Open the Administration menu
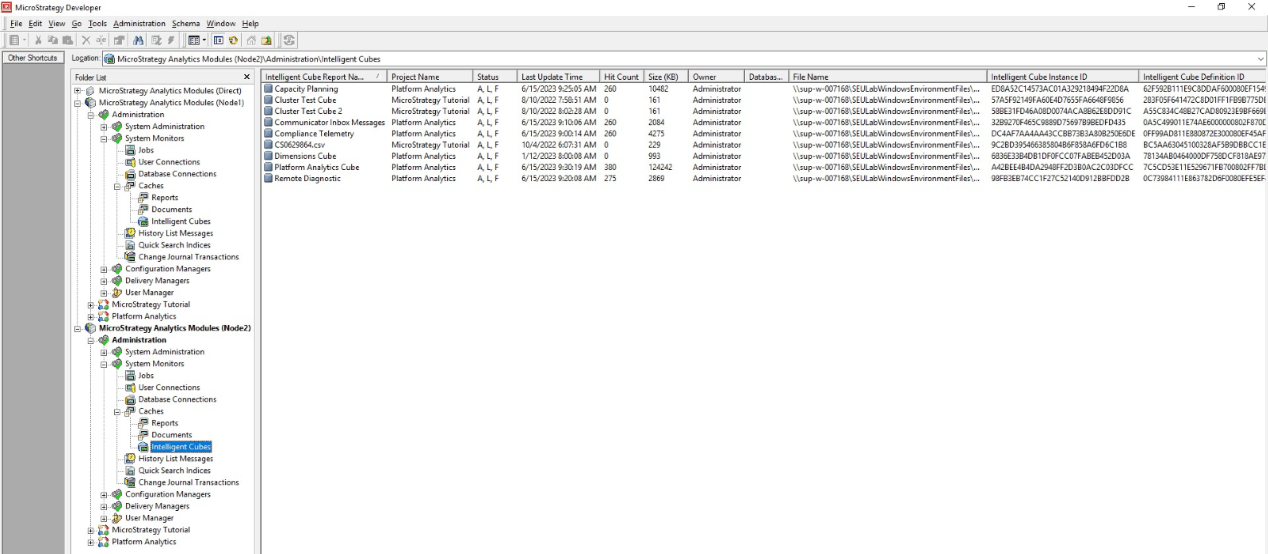Viewport: 1268px width, 554px height. tap(140, 23)
